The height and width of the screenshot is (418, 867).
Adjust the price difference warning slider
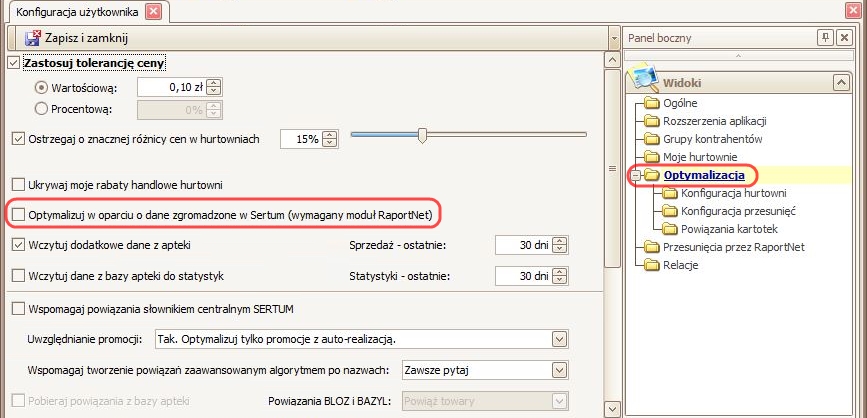coord(423,134)
